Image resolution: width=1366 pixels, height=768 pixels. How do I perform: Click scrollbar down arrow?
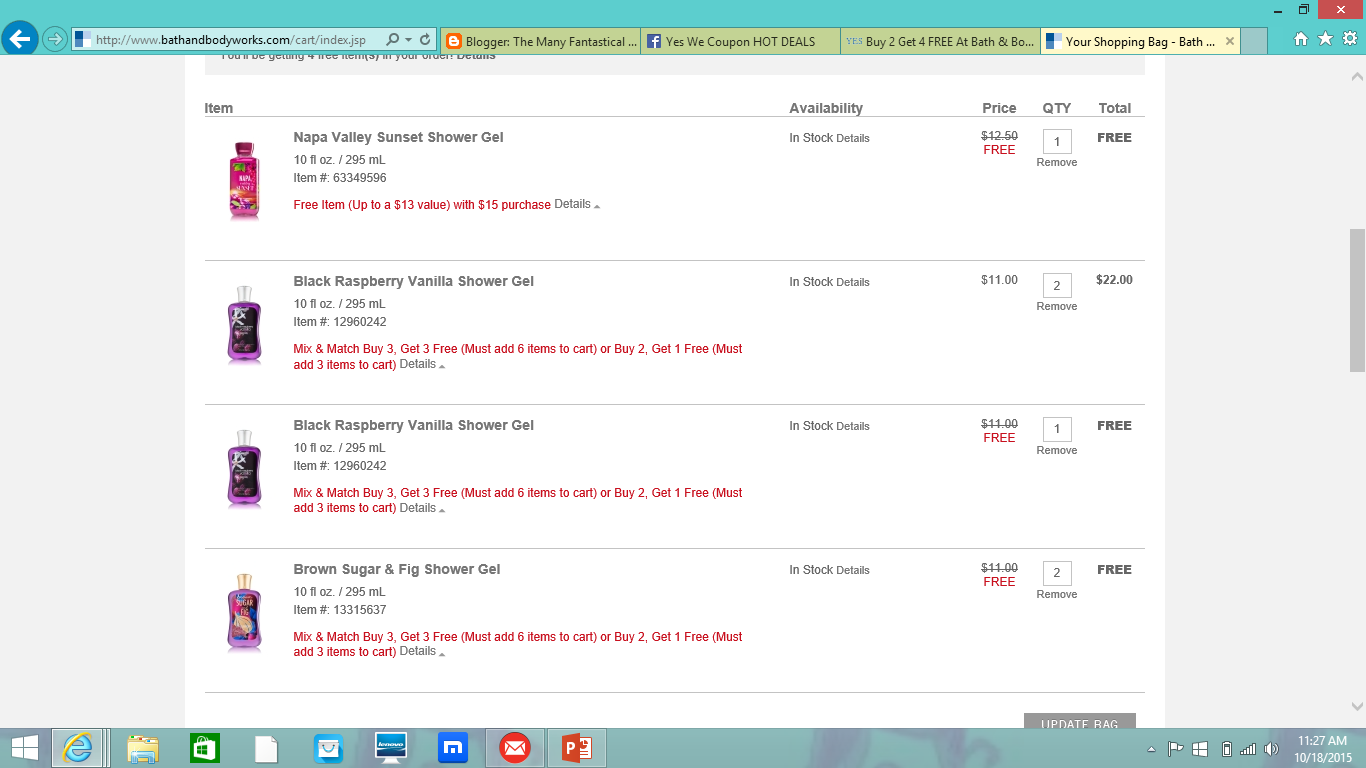click(1357, 707)
